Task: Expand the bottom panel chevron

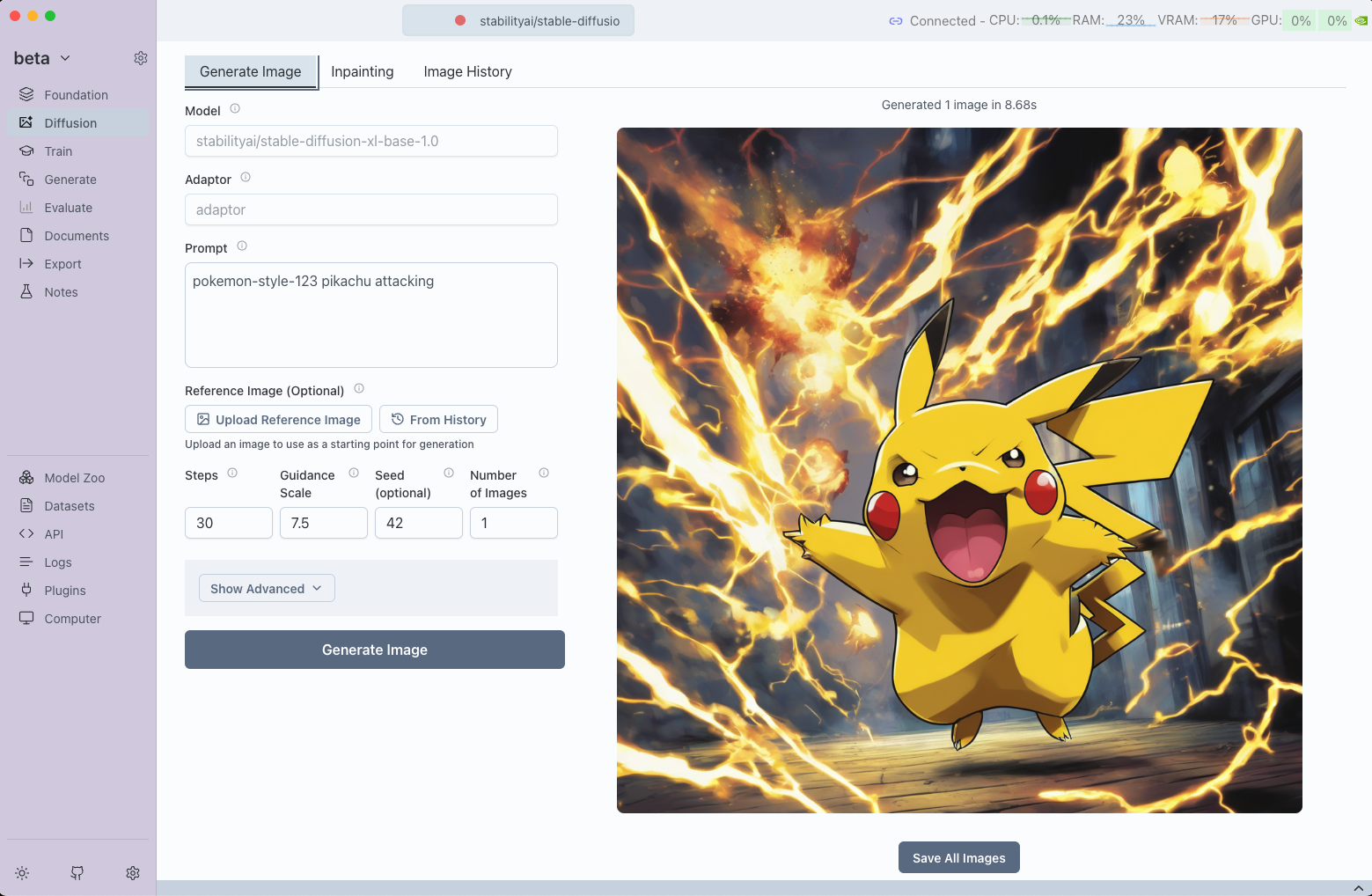Action: [1357, 888]
